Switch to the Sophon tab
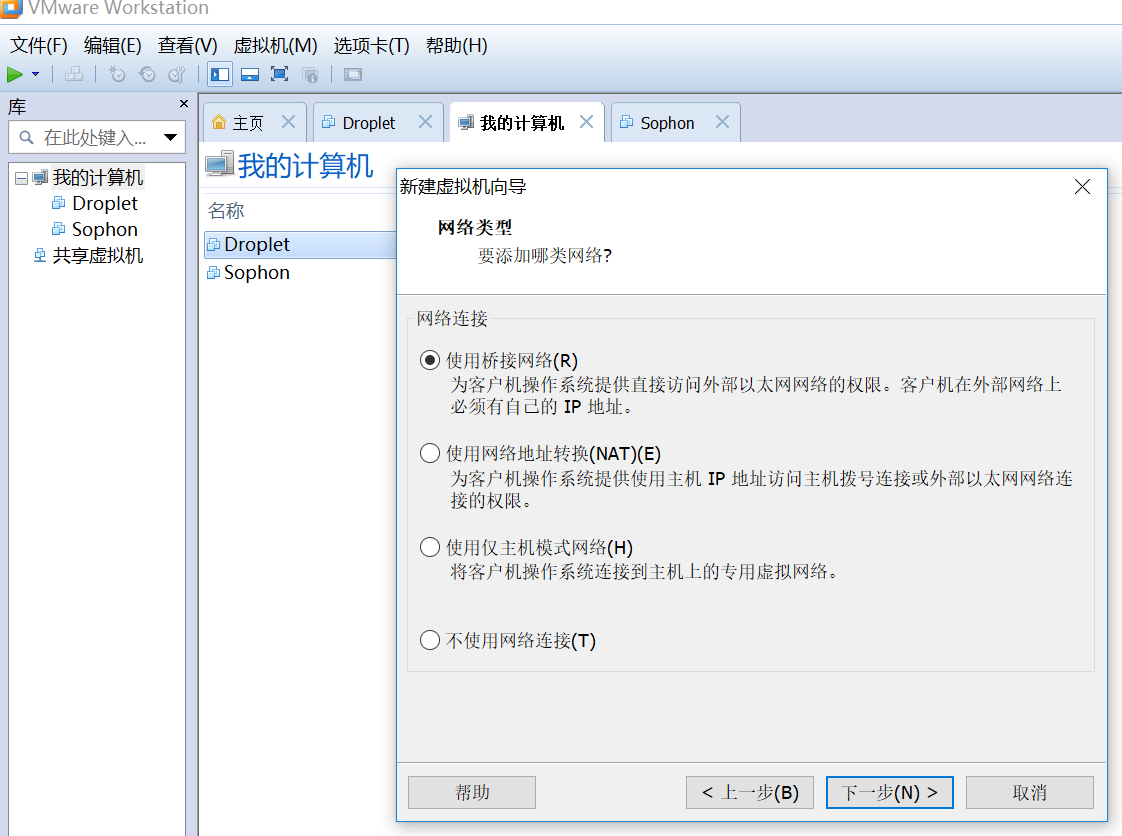This screenshot has height=836, width=1122. (667, 123)
